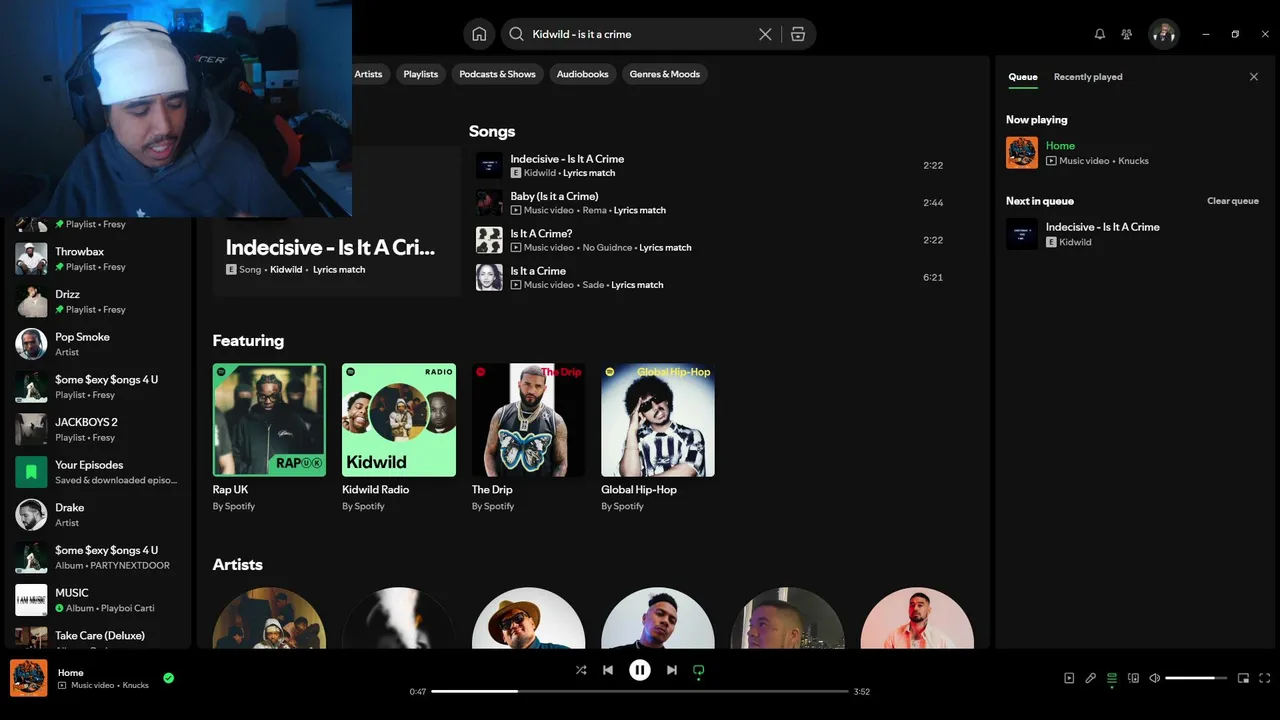The image size is (1280, 720).
Task: Pause the current song
Action: pyautogui.click(x=640, y=670)
